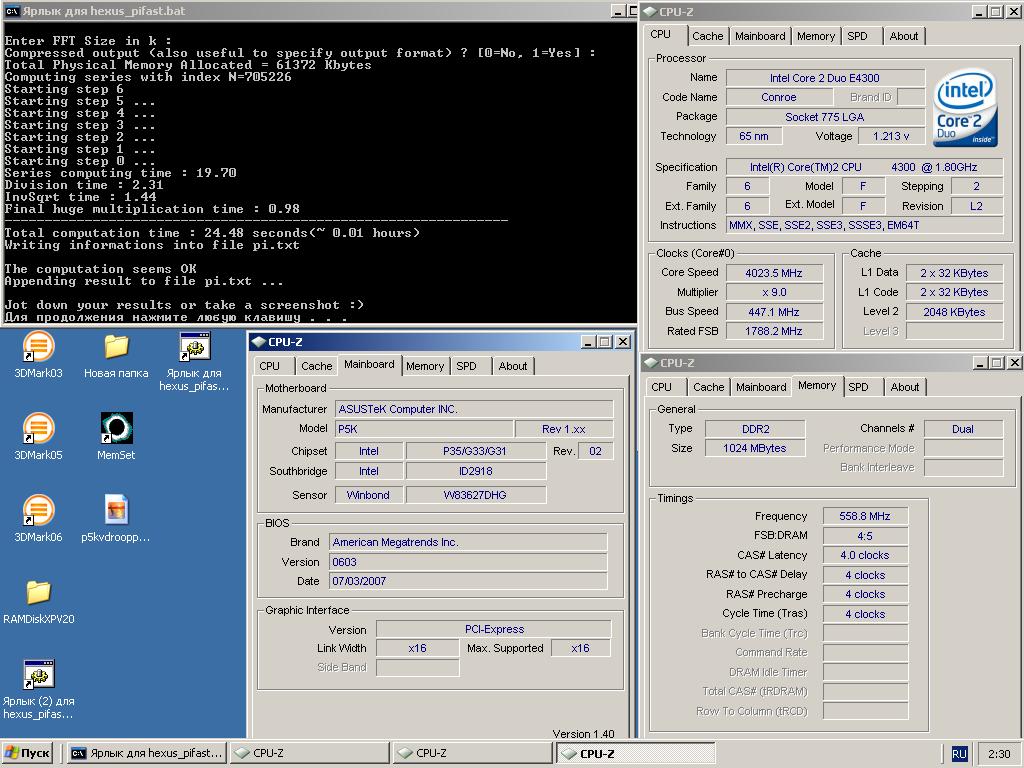Viewport: 1024px width, 768px height.
Task: Click the Total computation time line in console
Action: [212, 232]
